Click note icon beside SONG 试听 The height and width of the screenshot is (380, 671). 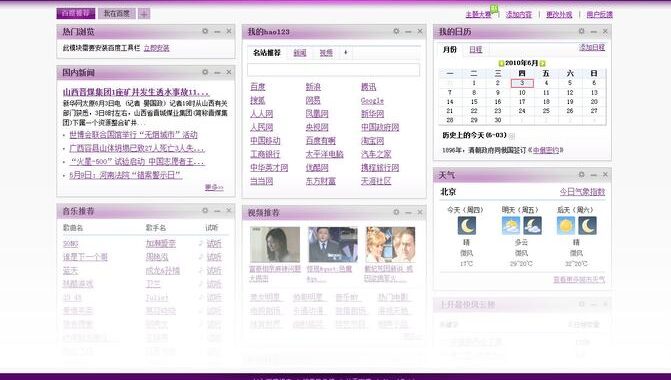click(x=200, y=243)
